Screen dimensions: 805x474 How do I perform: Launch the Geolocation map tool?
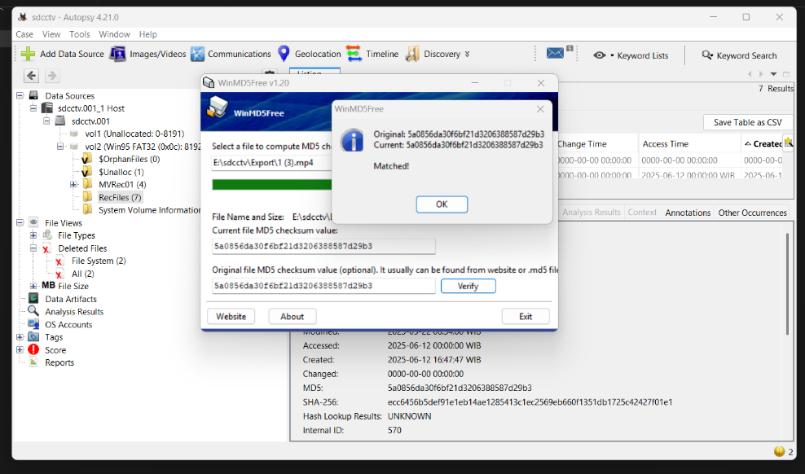pyautogui.click(x=284, y=54)
